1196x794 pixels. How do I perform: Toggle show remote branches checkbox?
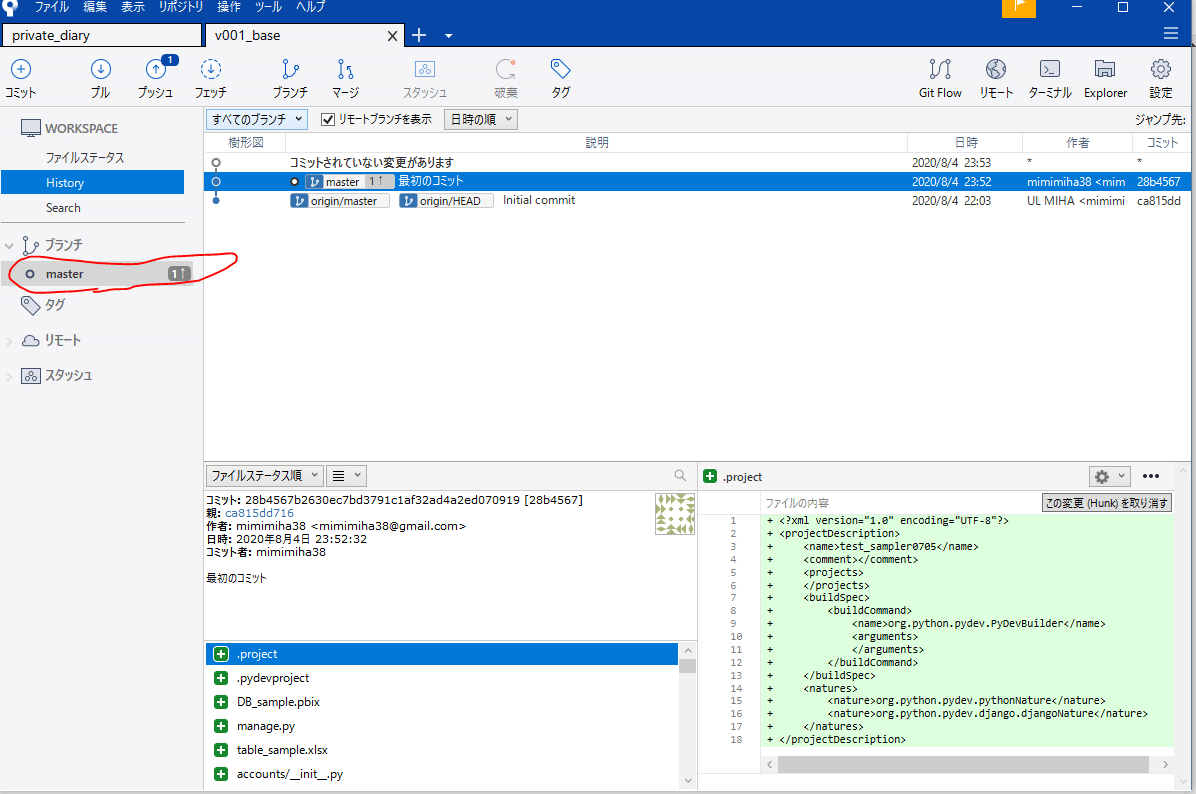(328, 119)
